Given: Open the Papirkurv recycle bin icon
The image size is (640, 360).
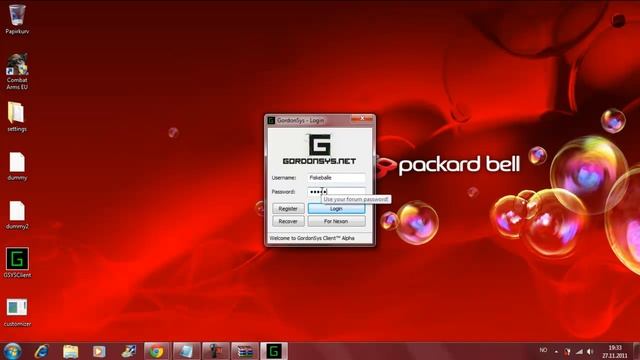Looking at the screenshot, I should (x=17, y=19).
